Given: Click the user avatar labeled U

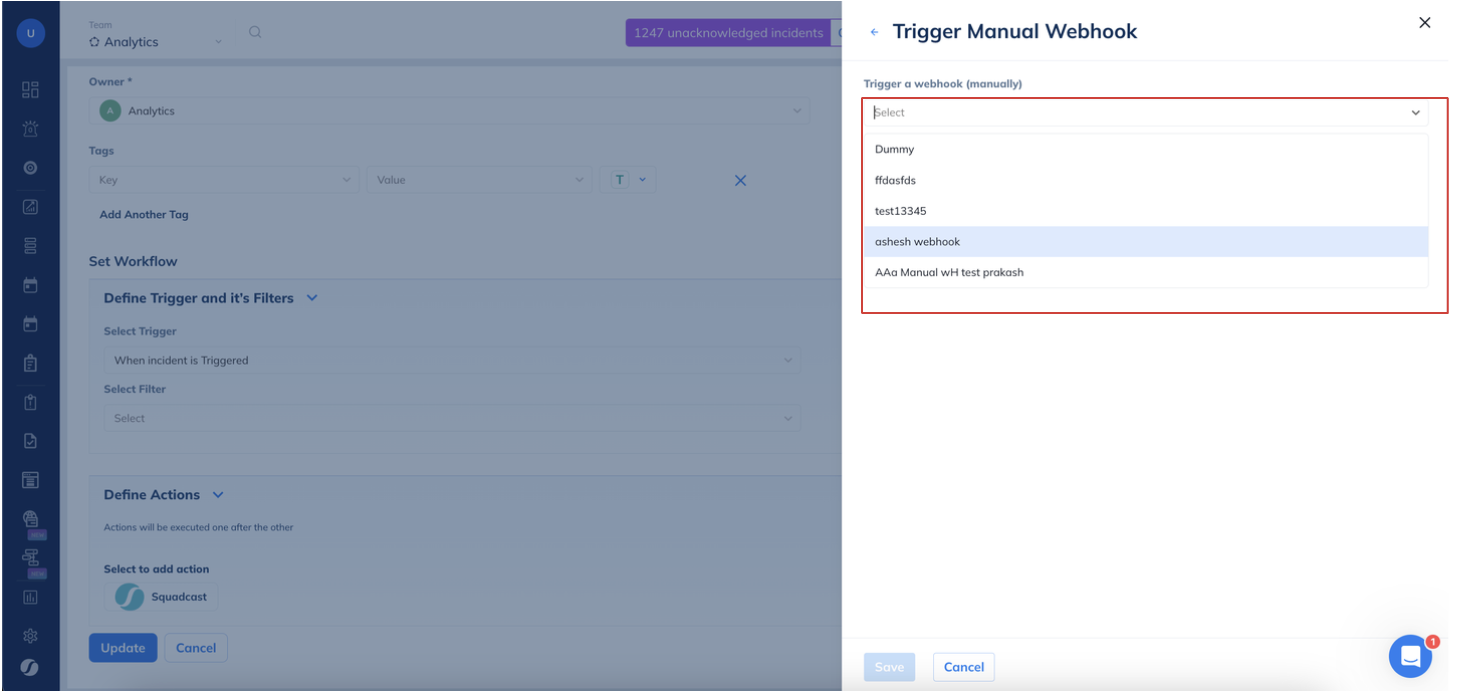Looking at the screenshot, I should point(30,33).
